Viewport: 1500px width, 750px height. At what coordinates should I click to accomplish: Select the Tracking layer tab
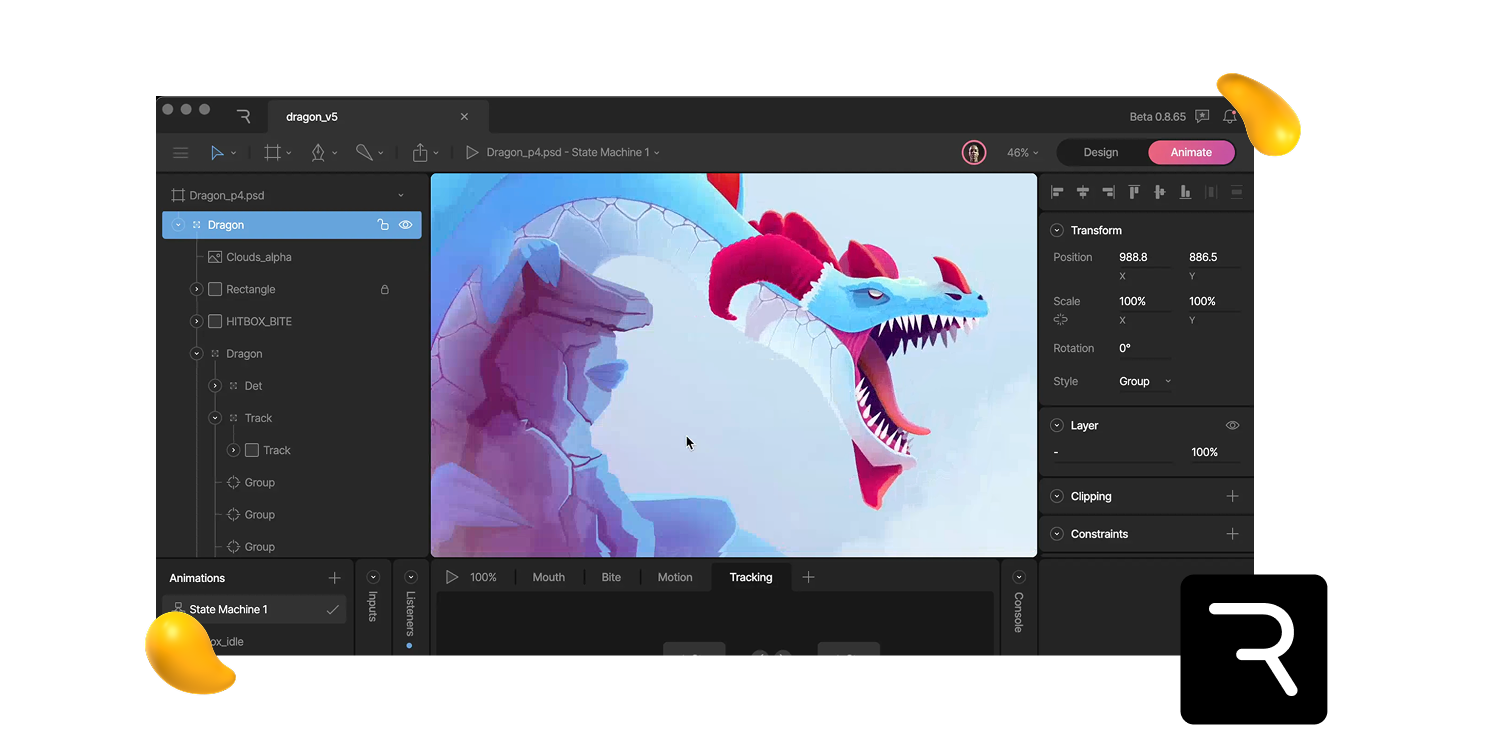pos(751,577)
